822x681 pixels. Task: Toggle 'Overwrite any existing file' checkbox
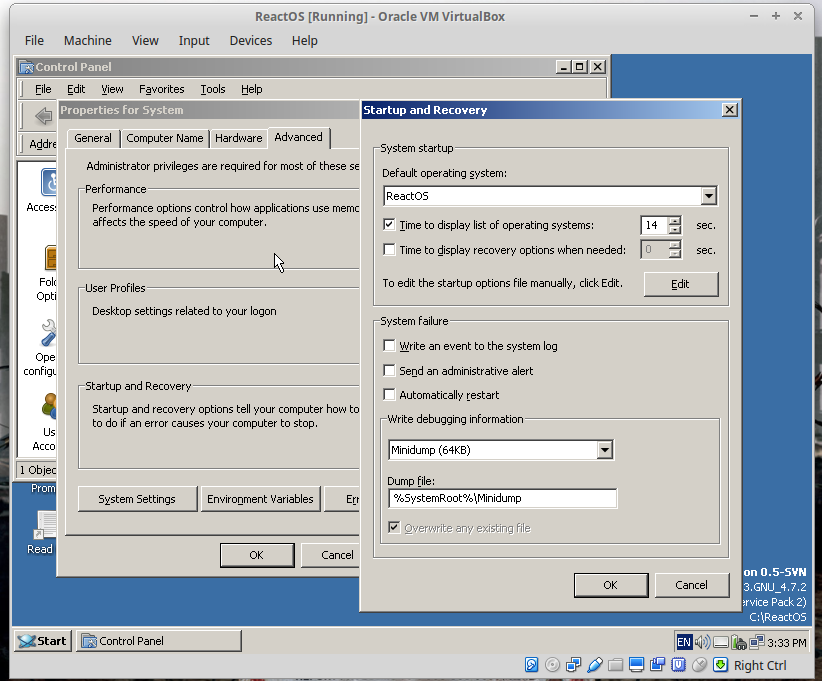394,527
